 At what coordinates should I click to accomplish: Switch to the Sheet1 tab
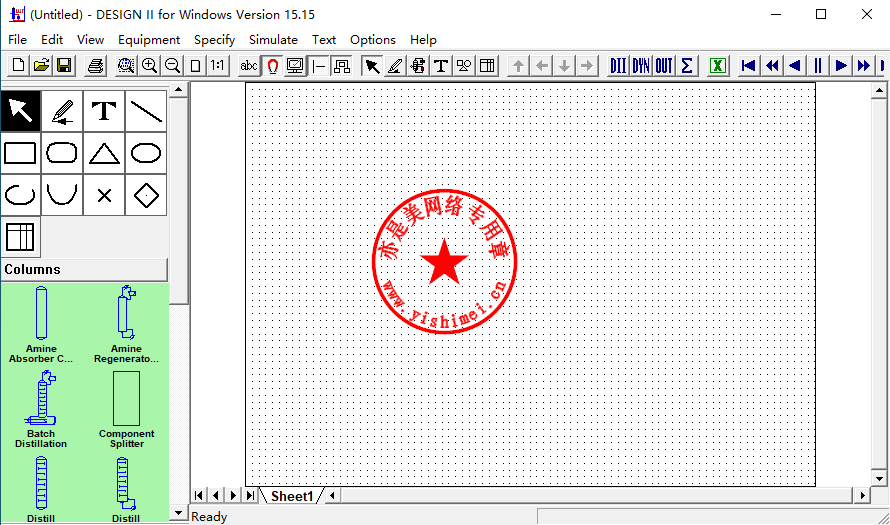click(292, 496)
